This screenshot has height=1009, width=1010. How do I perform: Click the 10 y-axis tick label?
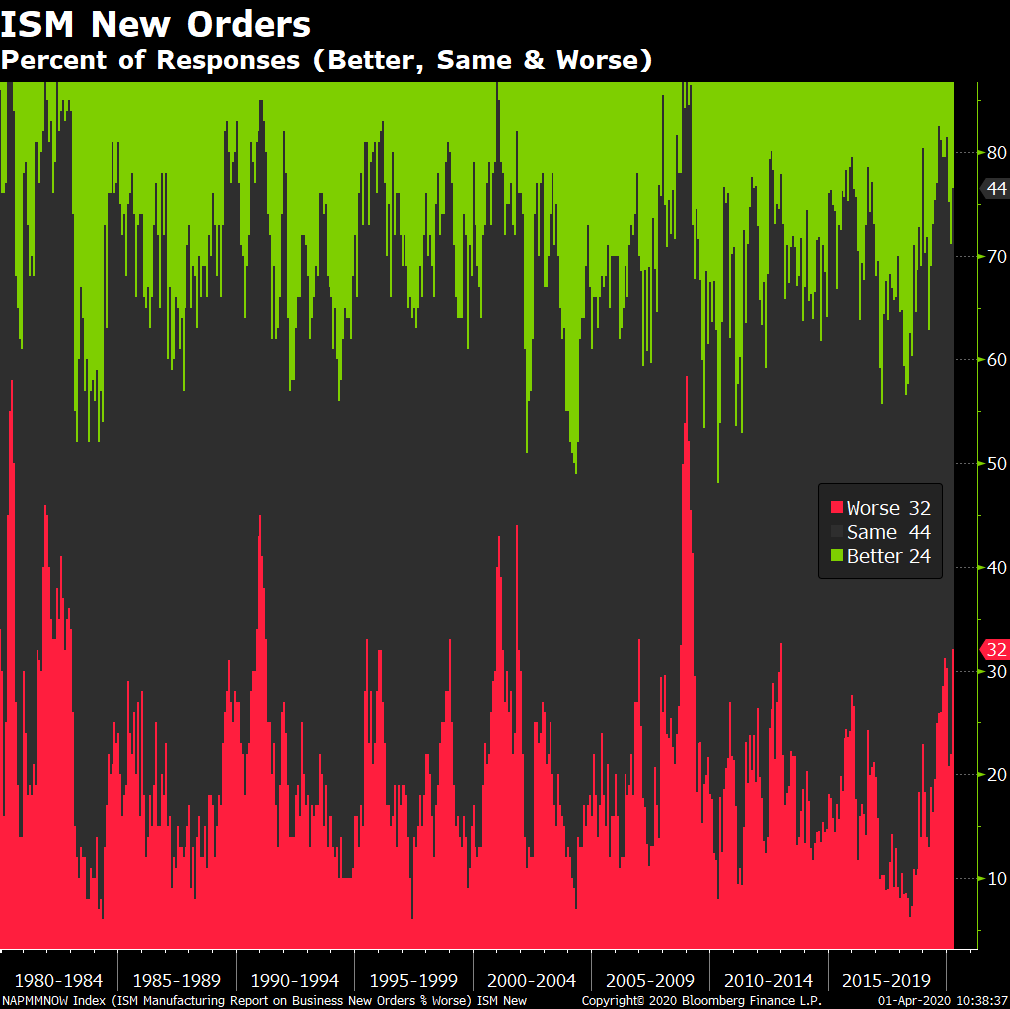click(996, 878)
